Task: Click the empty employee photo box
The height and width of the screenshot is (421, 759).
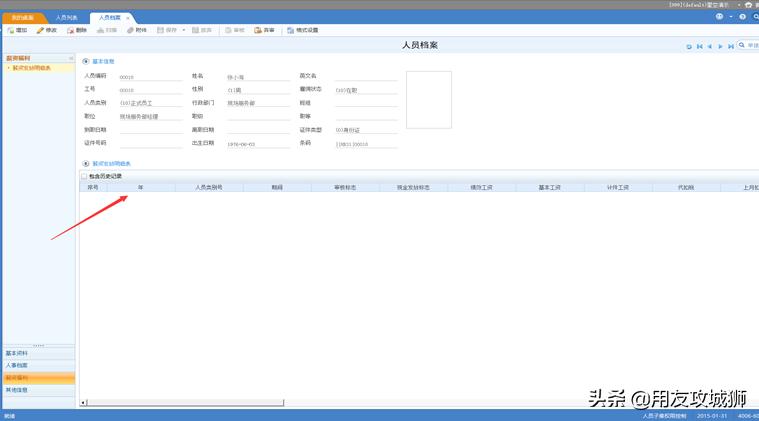Action: coord(429,100)
